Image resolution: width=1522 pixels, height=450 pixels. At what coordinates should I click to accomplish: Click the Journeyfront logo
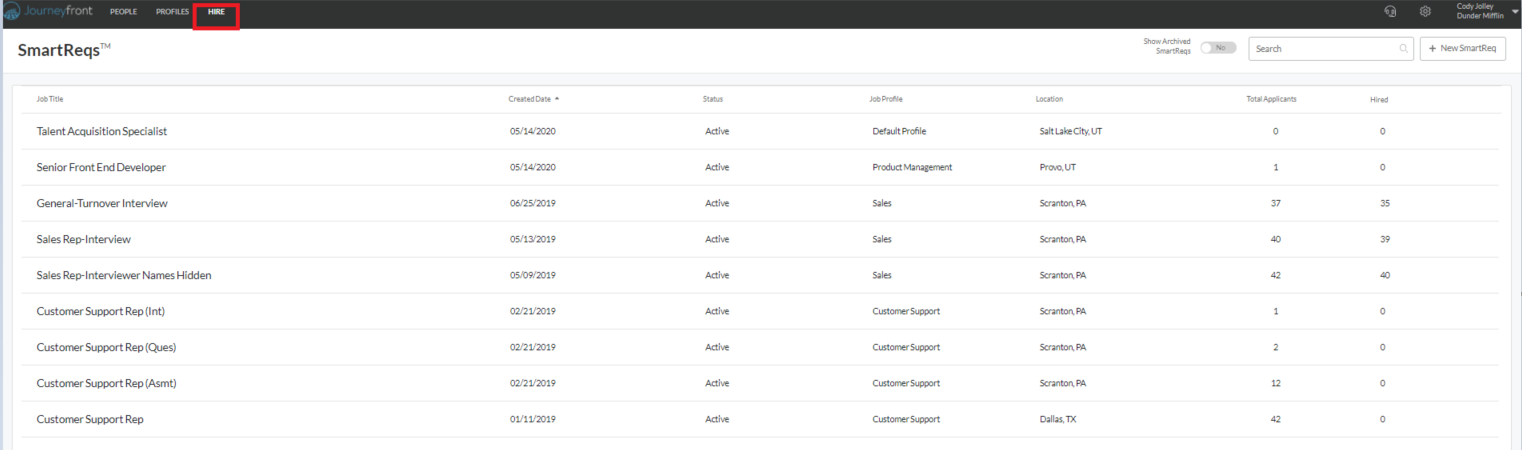47,11
